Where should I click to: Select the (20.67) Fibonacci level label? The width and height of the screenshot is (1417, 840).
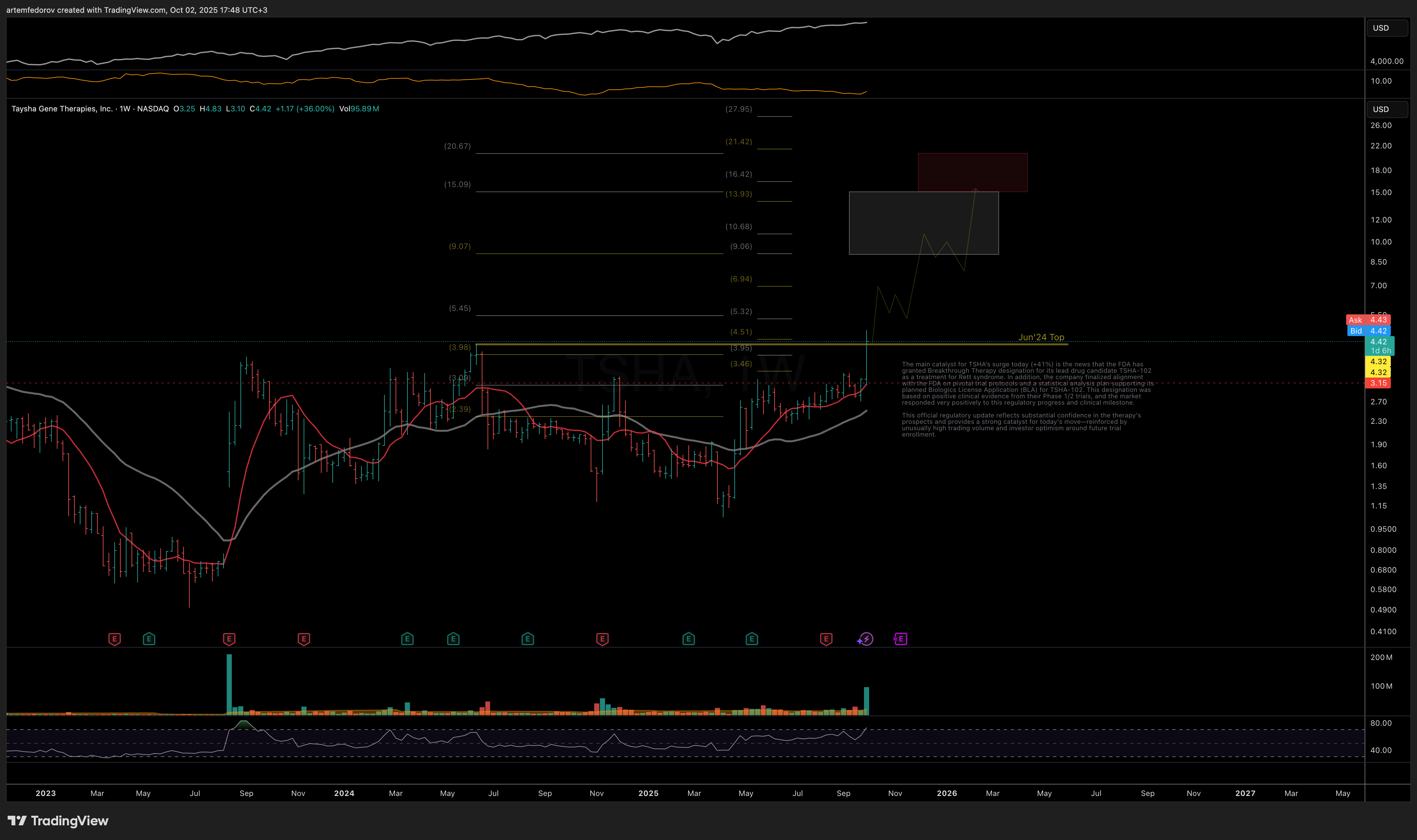click(x=458, y=146)
